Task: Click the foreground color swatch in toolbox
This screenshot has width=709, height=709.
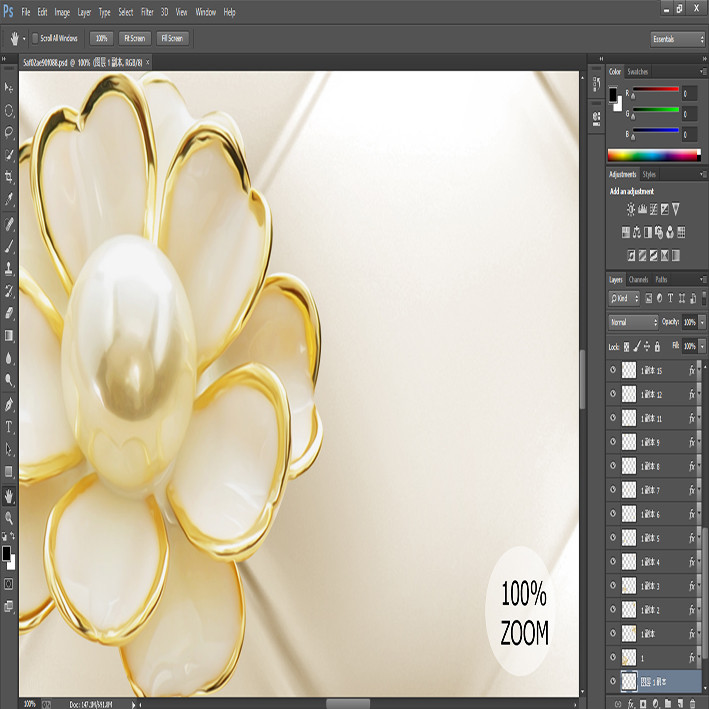Action: pos(6,553)
